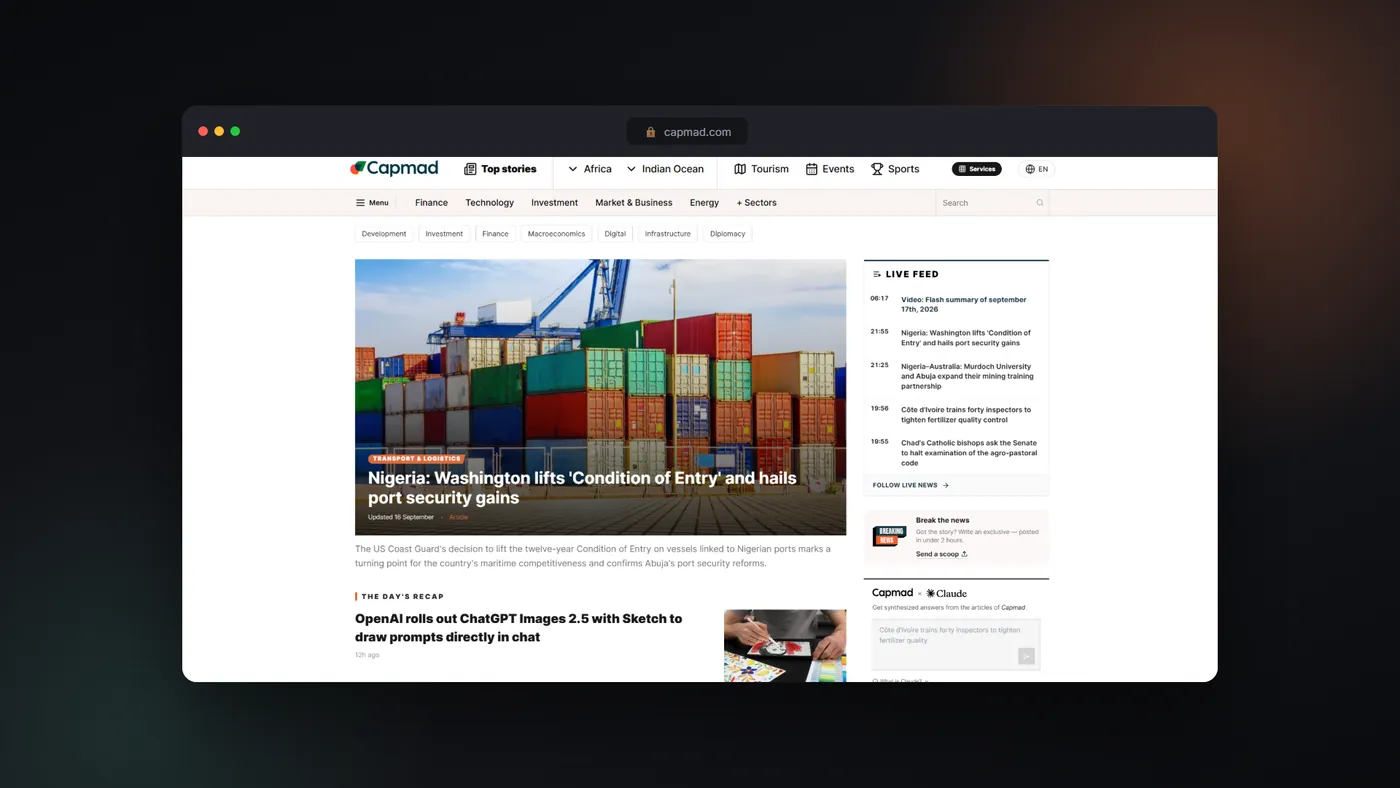Open the Energy section
This screenshot has width=1400, height=788.
pyautogui.click(x=704, y=203)
